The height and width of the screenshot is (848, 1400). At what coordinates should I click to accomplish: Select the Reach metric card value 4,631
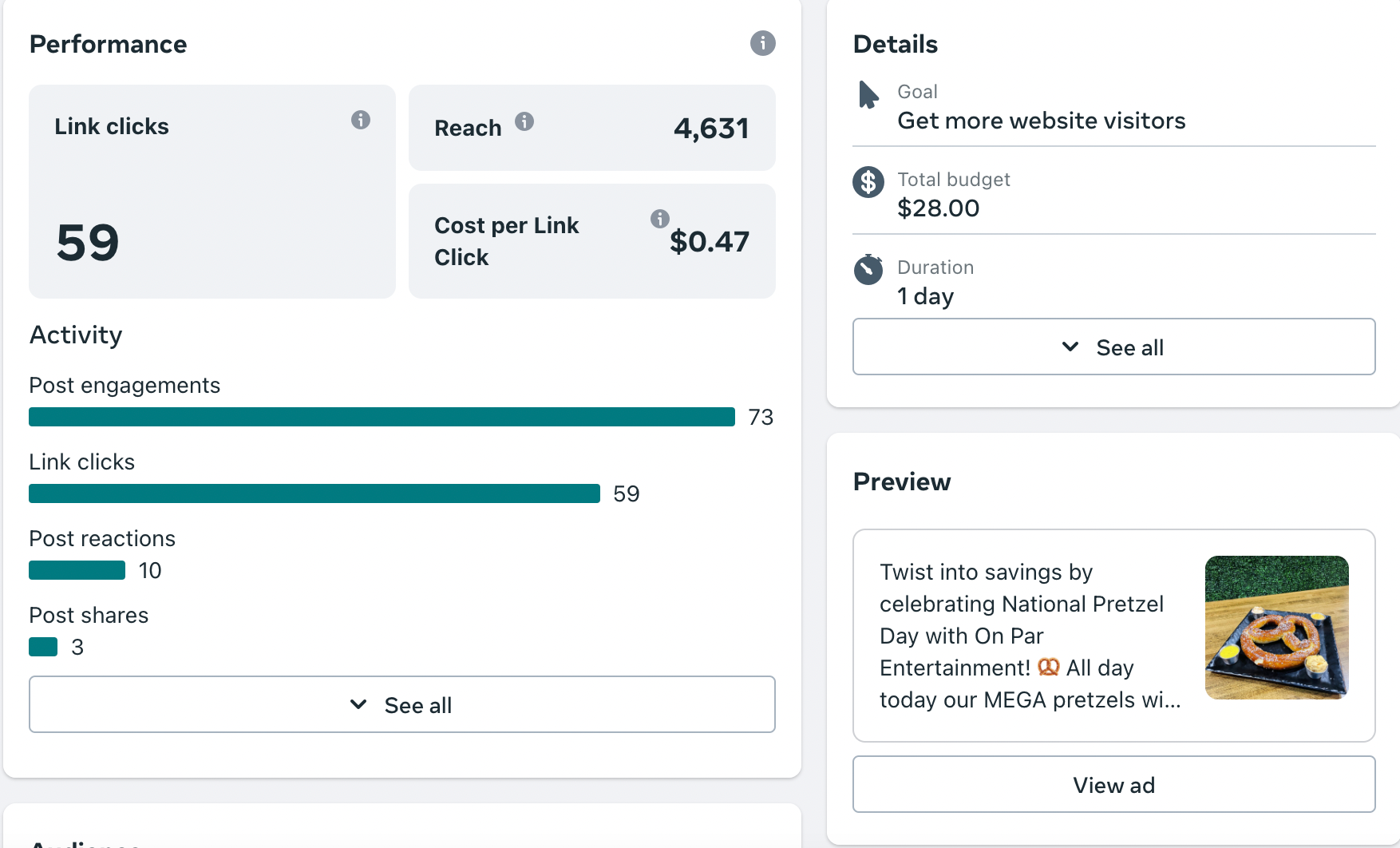[711, 128]
